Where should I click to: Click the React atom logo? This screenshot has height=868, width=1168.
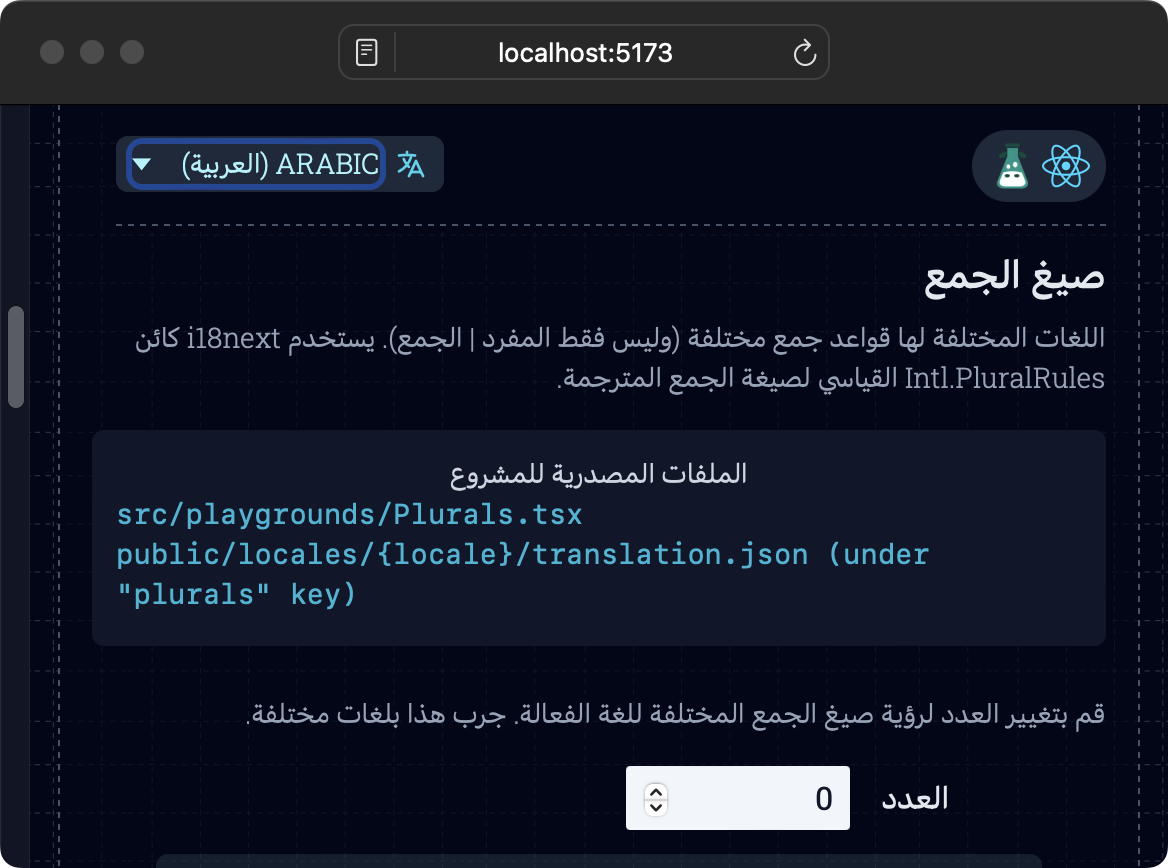(1068, 166)
